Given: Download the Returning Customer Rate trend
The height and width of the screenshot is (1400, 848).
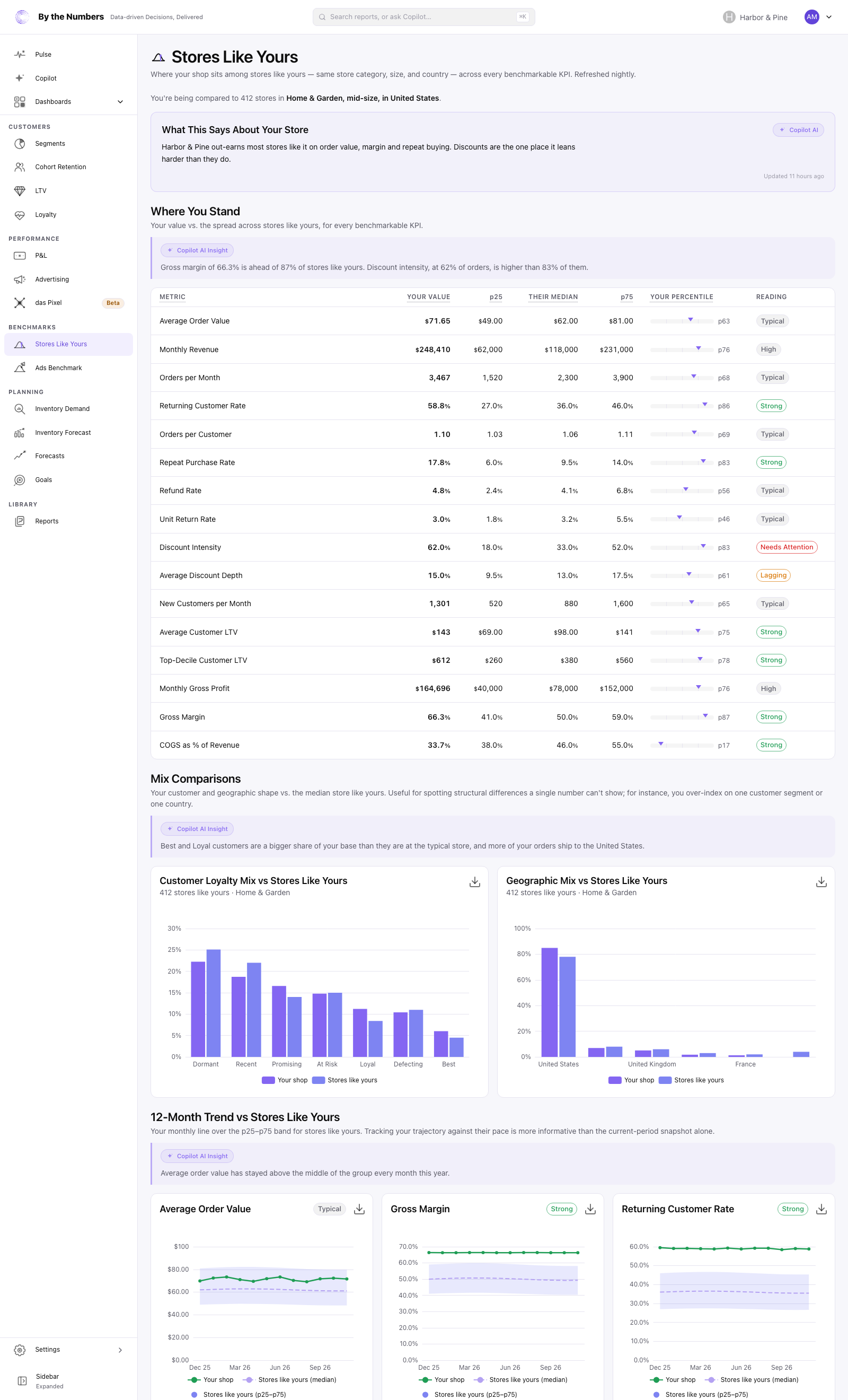Looking at the screenshot, I should [x=821, y=1209].
